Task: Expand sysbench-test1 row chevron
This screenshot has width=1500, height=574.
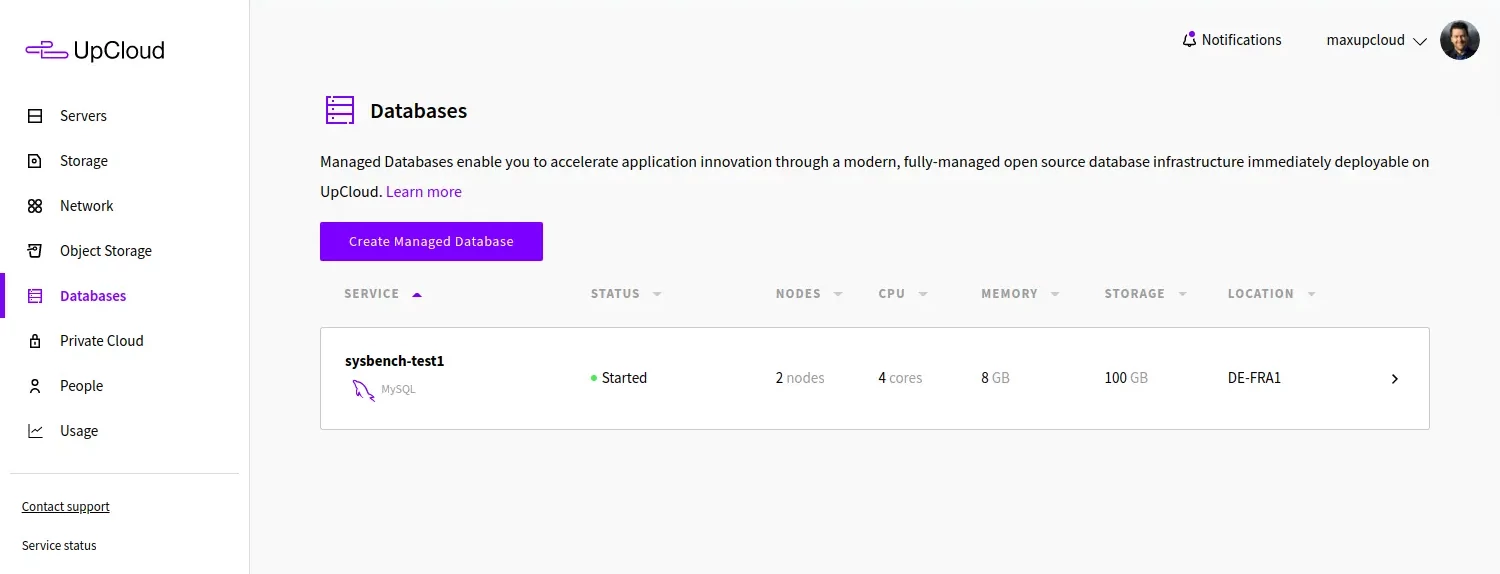Action: tap(1395, 379)
